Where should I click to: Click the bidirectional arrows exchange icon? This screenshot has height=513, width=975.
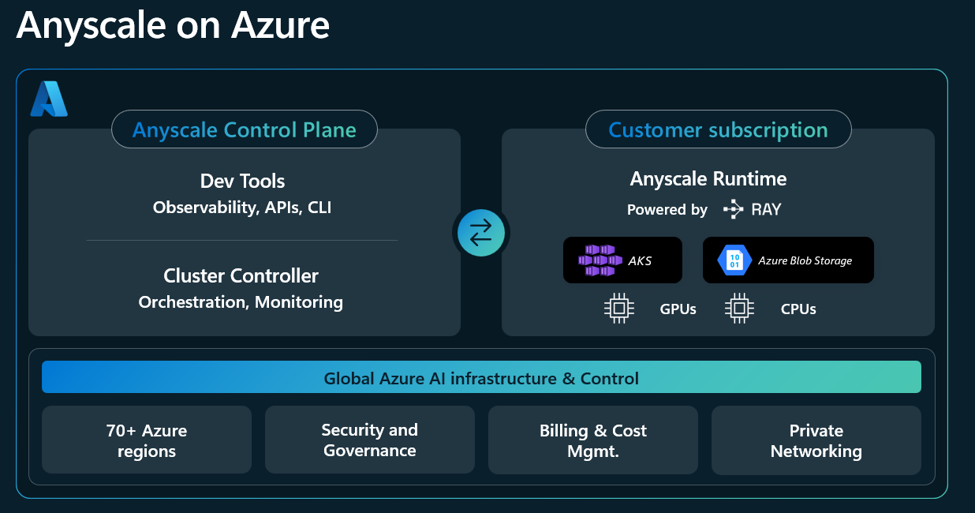(481, 233)
